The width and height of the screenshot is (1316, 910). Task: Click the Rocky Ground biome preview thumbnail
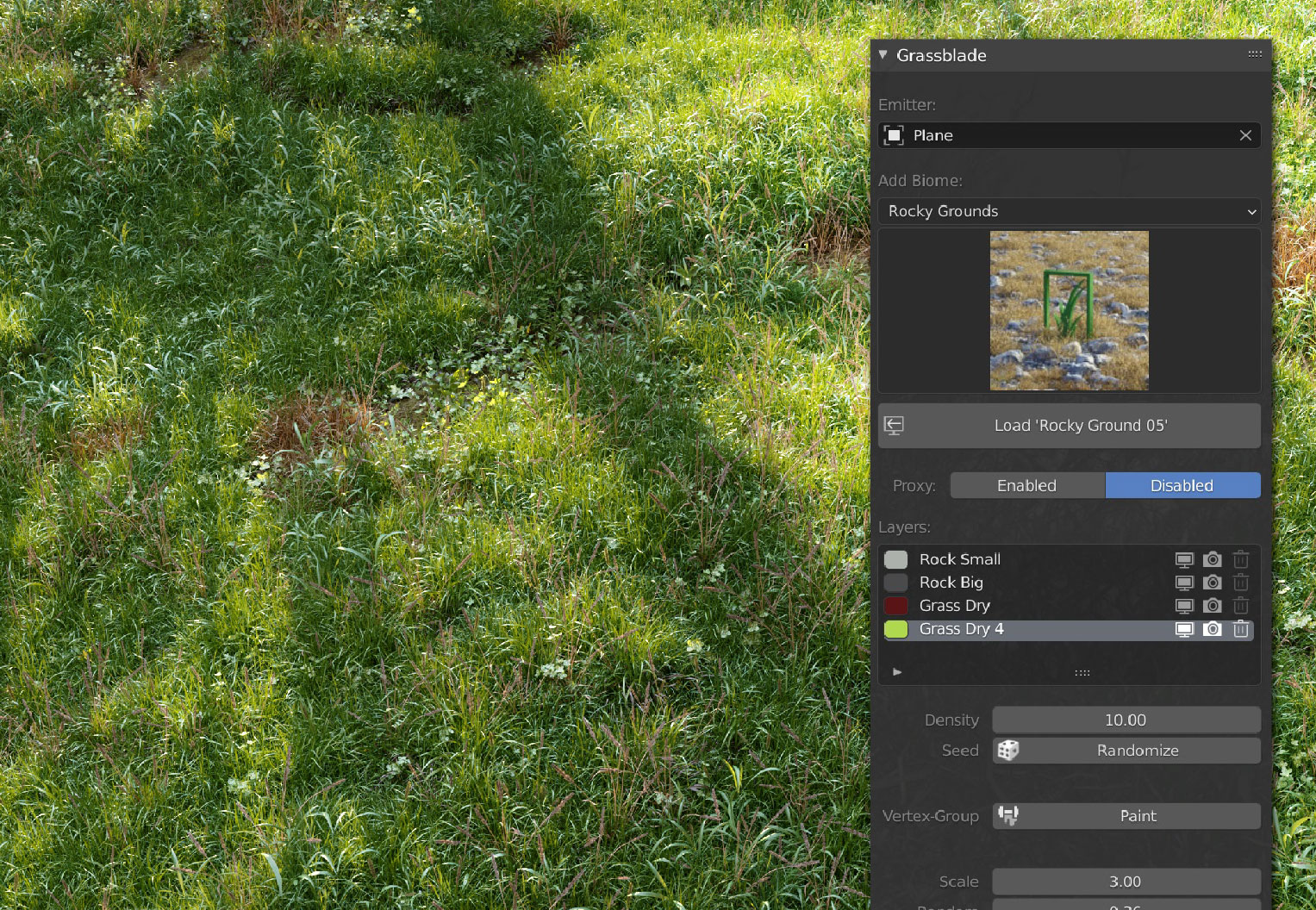[1070, 310]
